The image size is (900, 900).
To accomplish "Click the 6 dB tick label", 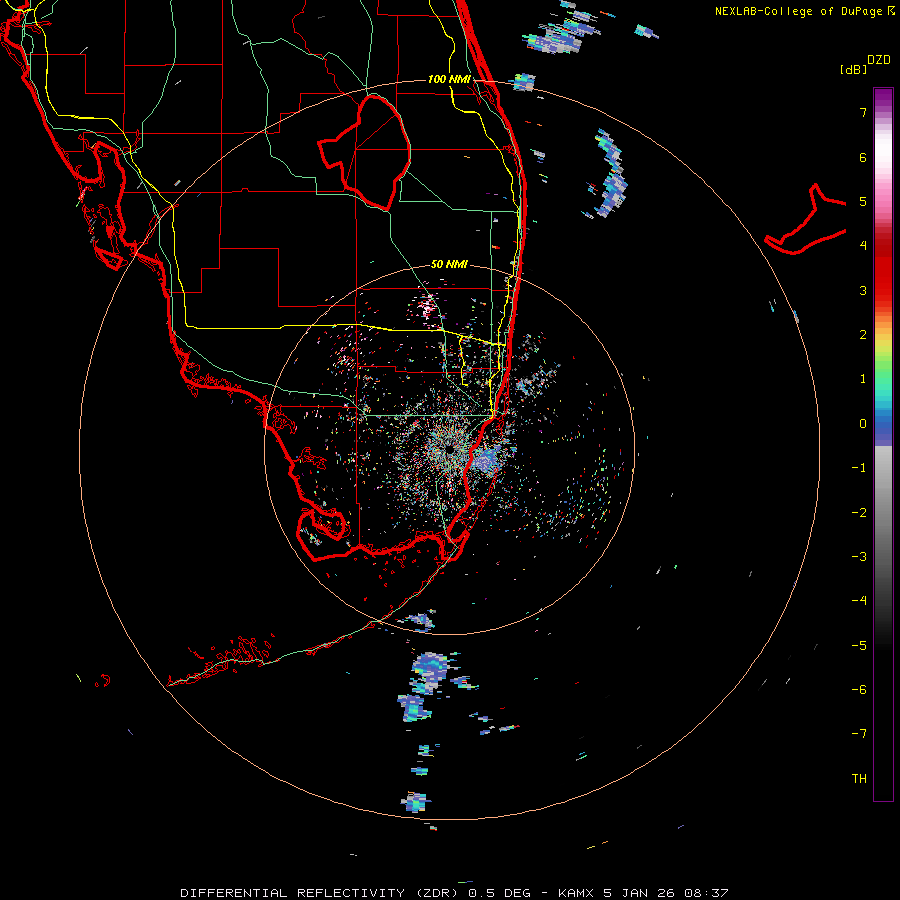I will [x=863, y=157].
